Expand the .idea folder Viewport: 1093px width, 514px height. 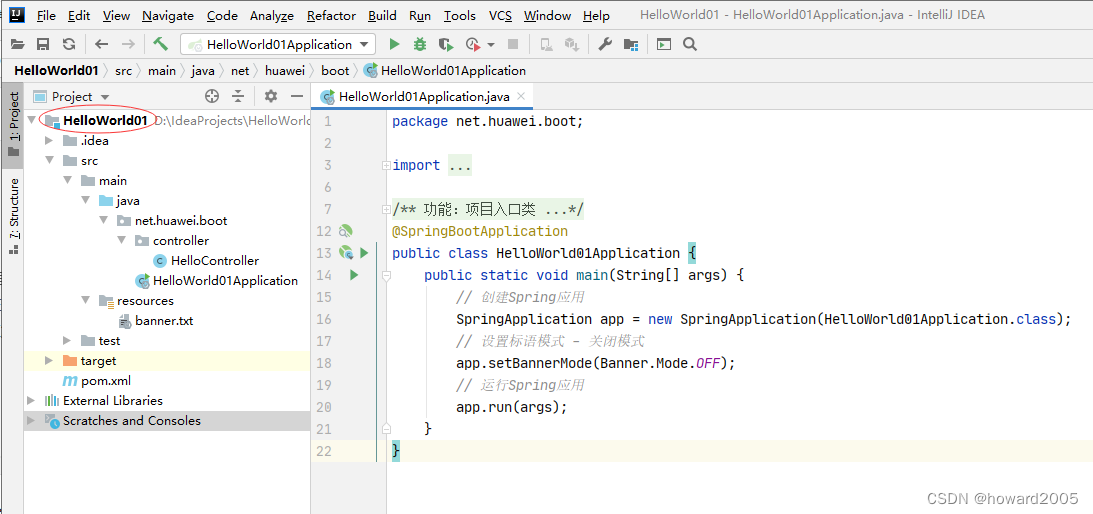(49, 141)
